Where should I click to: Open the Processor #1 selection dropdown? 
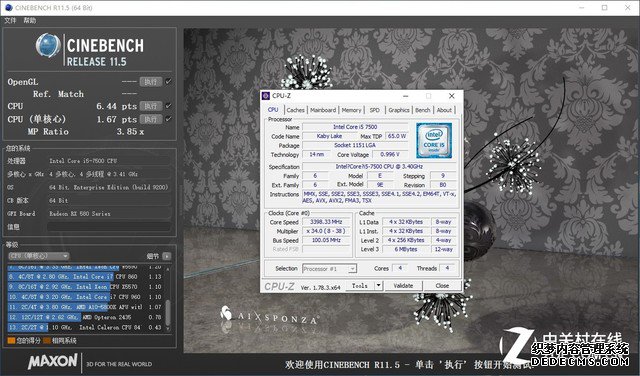pos(329,269)
